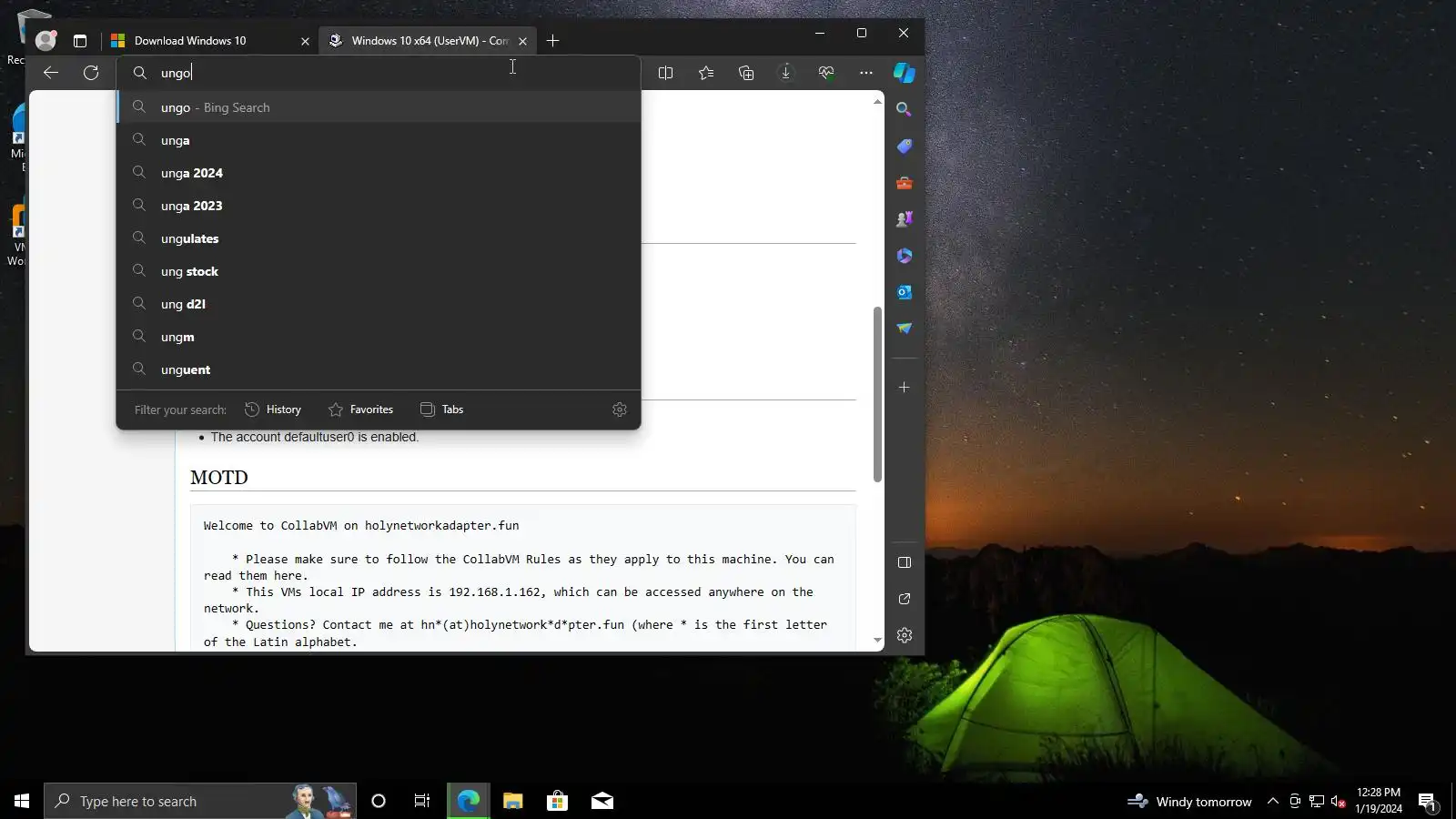Click the scroll-down arrow of the page
The image size is (1456, 819).
[x=877, y=641]
